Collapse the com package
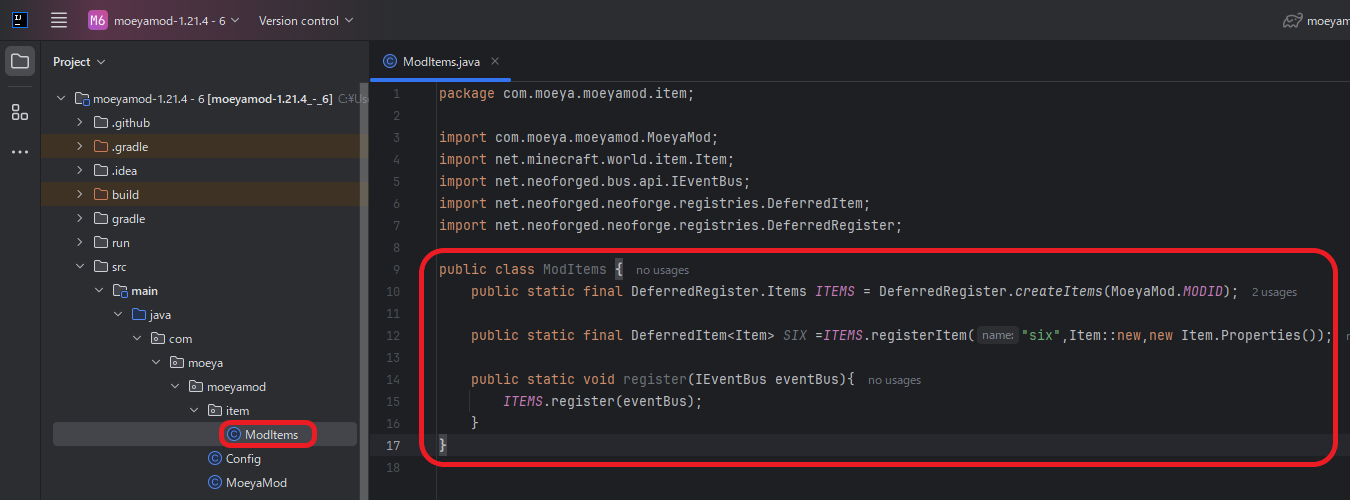Image resolution: width=1350 pixels, height=500 pixels. pyautogui.click(x=137, y=339)
